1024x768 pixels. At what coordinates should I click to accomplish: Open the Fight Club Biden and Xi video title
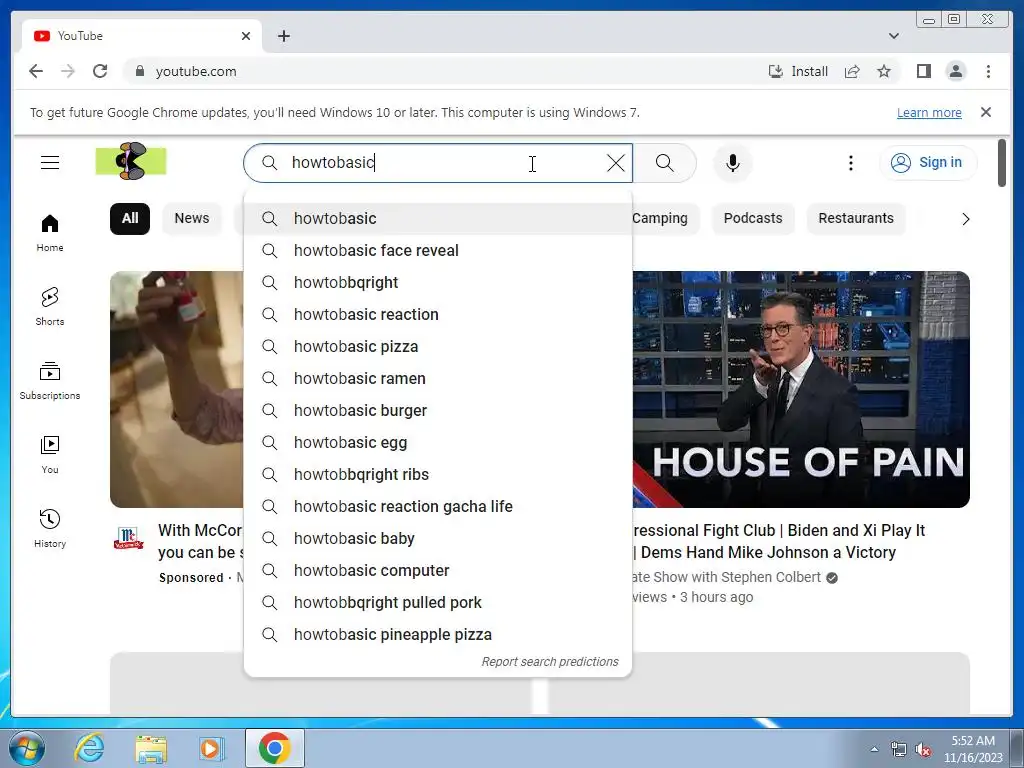coord(780,541)
